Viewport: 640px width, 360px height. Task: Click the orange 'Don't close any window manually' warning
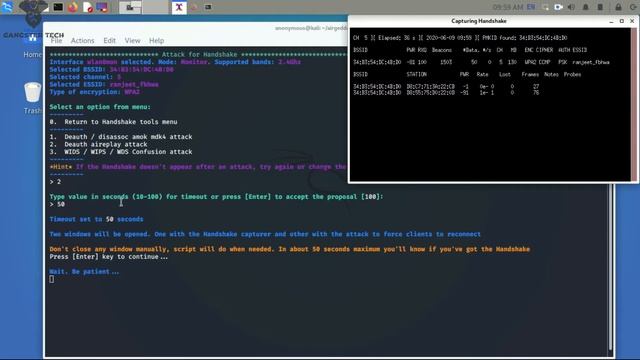(290, 249)
